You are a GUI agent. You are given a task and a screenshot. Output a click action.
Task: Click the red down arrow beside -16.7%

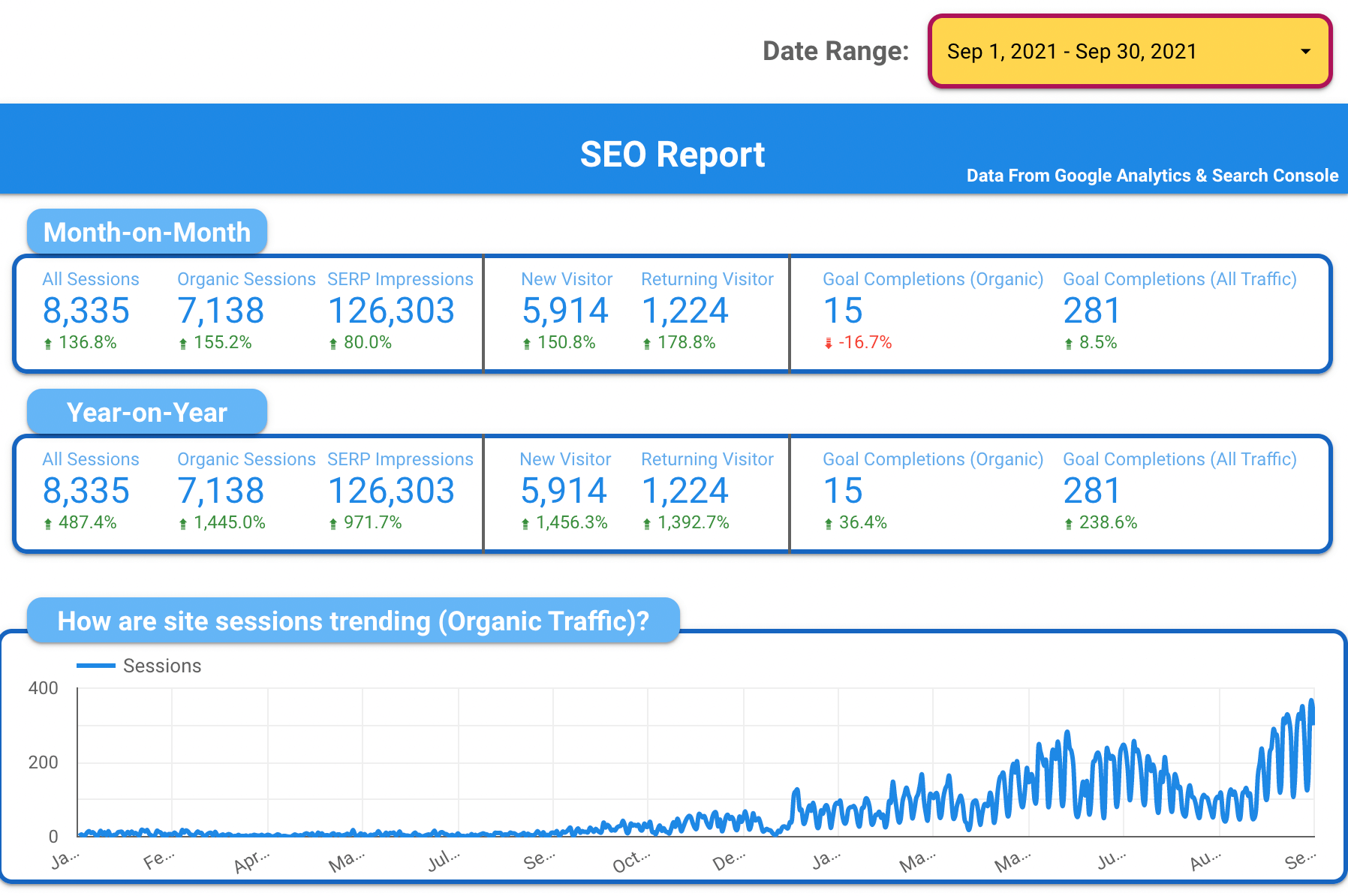point(829,343)
